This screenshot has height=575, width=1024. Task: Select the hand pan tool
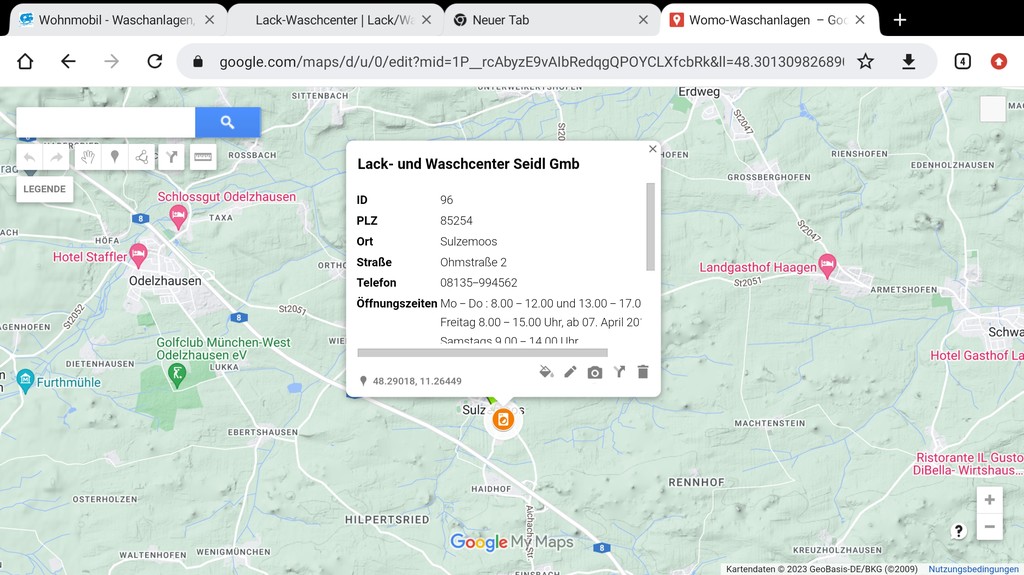coord(88,157)
